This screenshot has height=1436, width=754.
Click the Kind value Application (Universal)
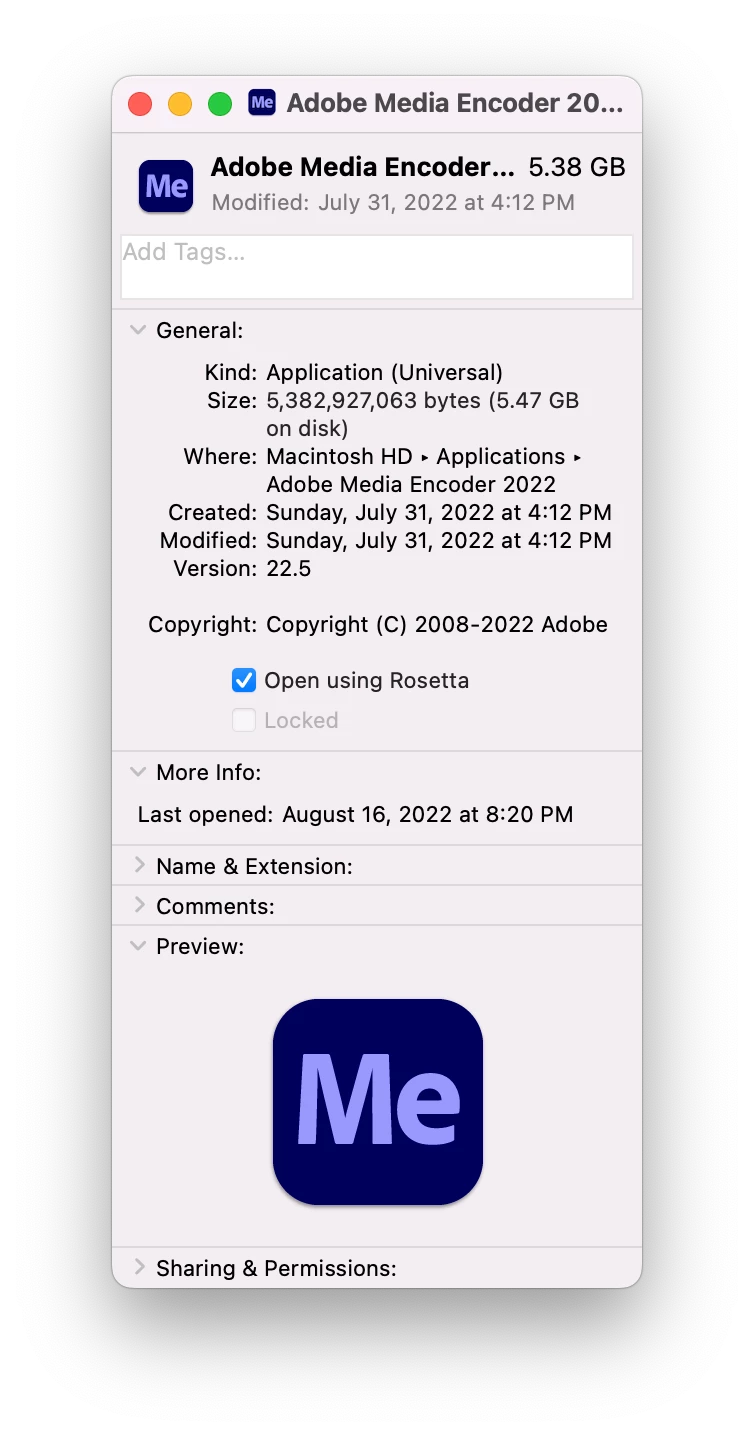[385, 373]
